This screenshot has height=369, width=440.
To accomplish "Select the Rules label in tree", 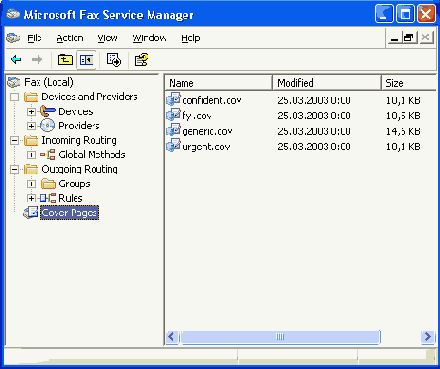I will 70,198.
